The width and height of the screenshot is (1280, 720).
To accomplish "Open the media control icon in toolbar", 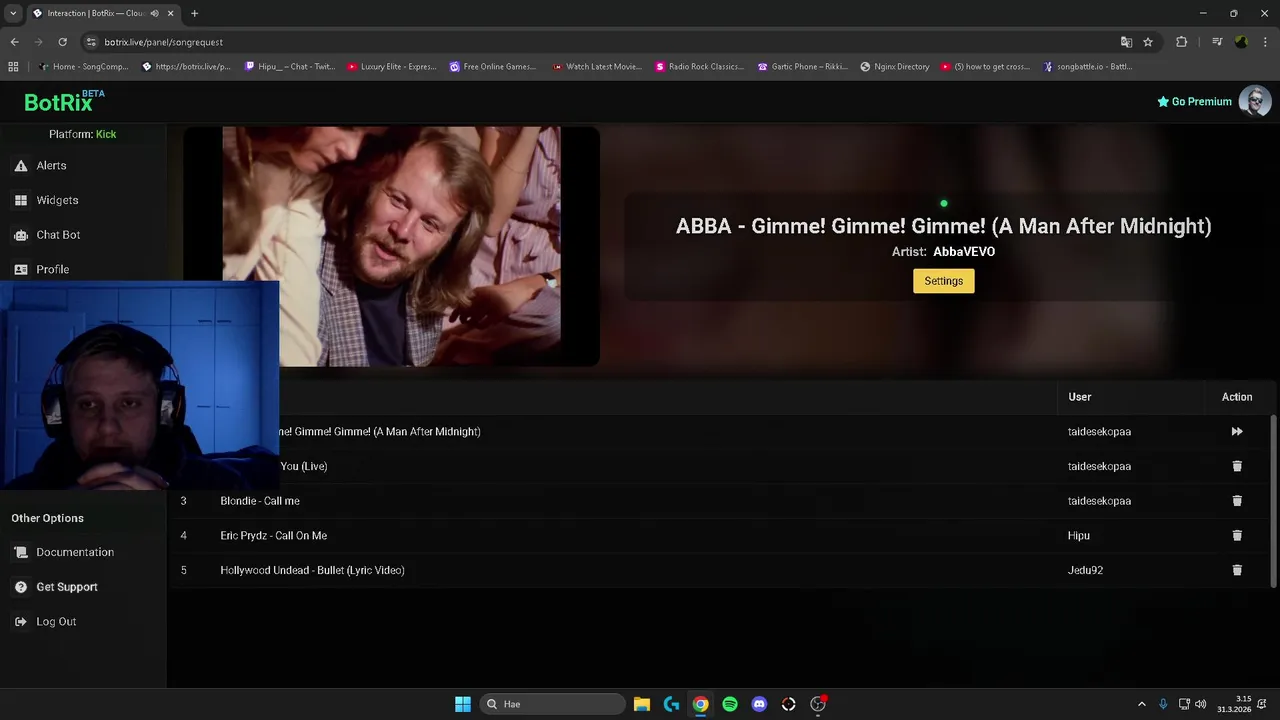I will [x=1217, y=42].
